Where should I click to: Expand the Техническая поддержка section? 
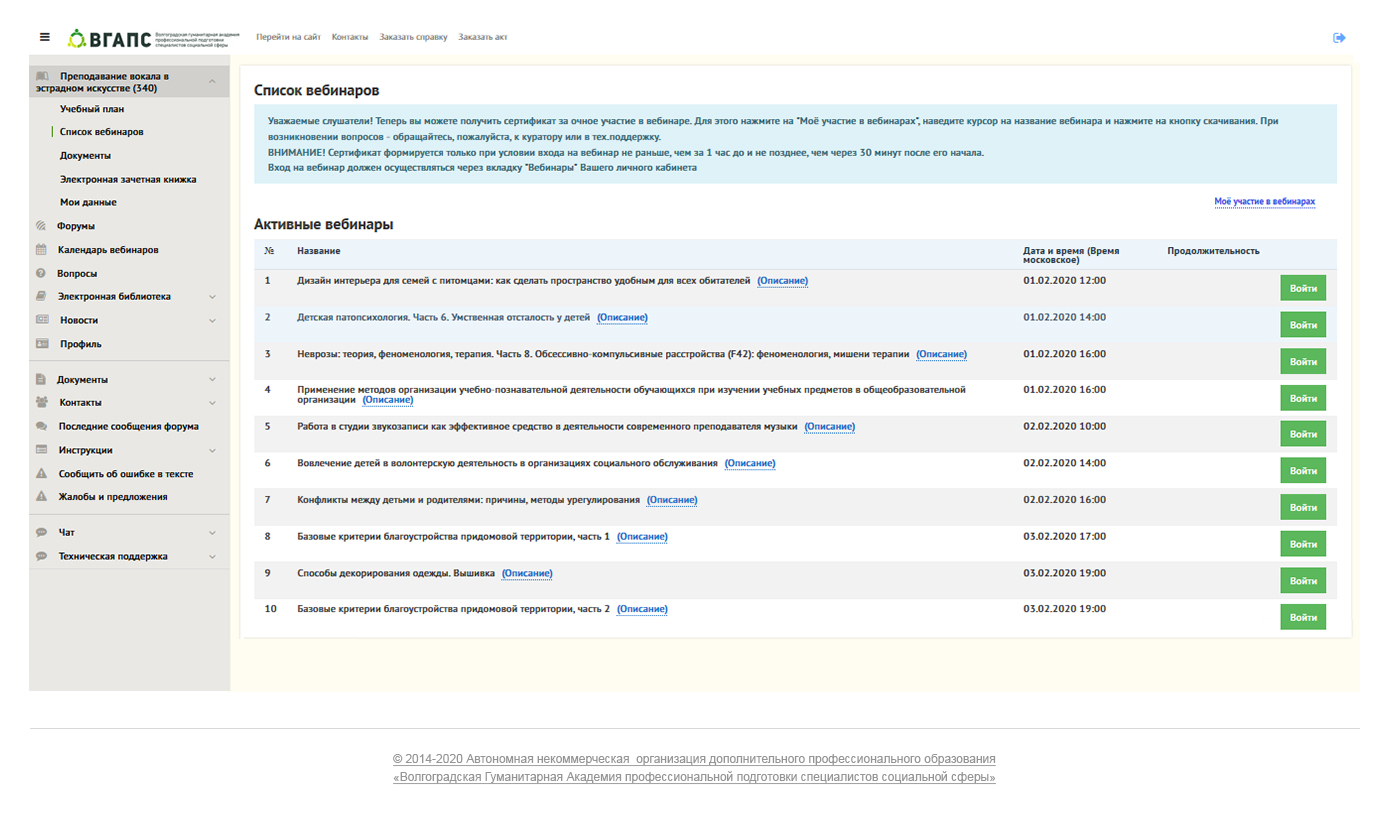coord(212,557)
